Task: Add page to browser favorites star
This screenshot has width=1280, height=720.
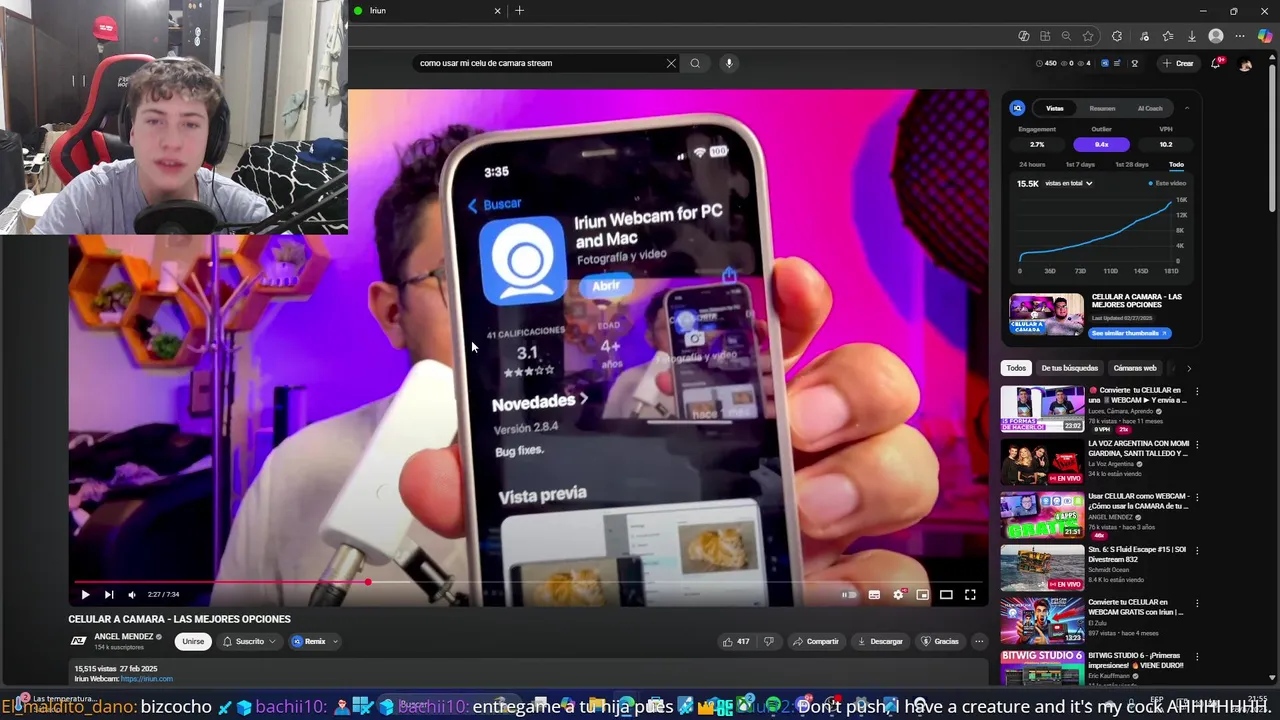Action: pyautogui.click(x=1088, y=36)
